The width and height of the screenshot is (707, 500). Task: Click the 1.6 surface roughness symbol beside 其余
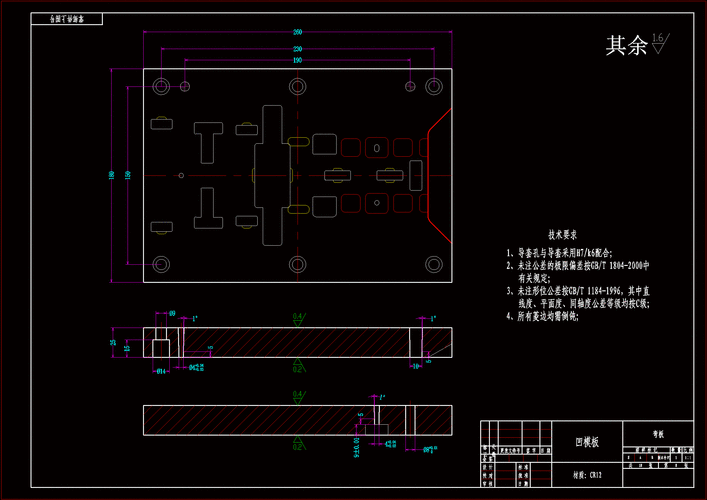click(659, 42)
